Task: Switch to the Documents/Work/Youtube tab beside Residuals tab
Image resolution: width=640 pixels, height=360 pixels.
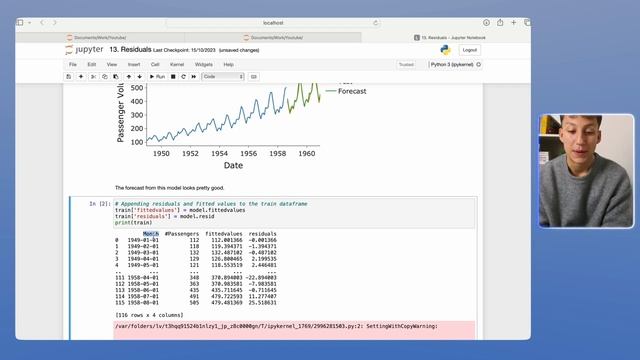Action: pos(273,38)
